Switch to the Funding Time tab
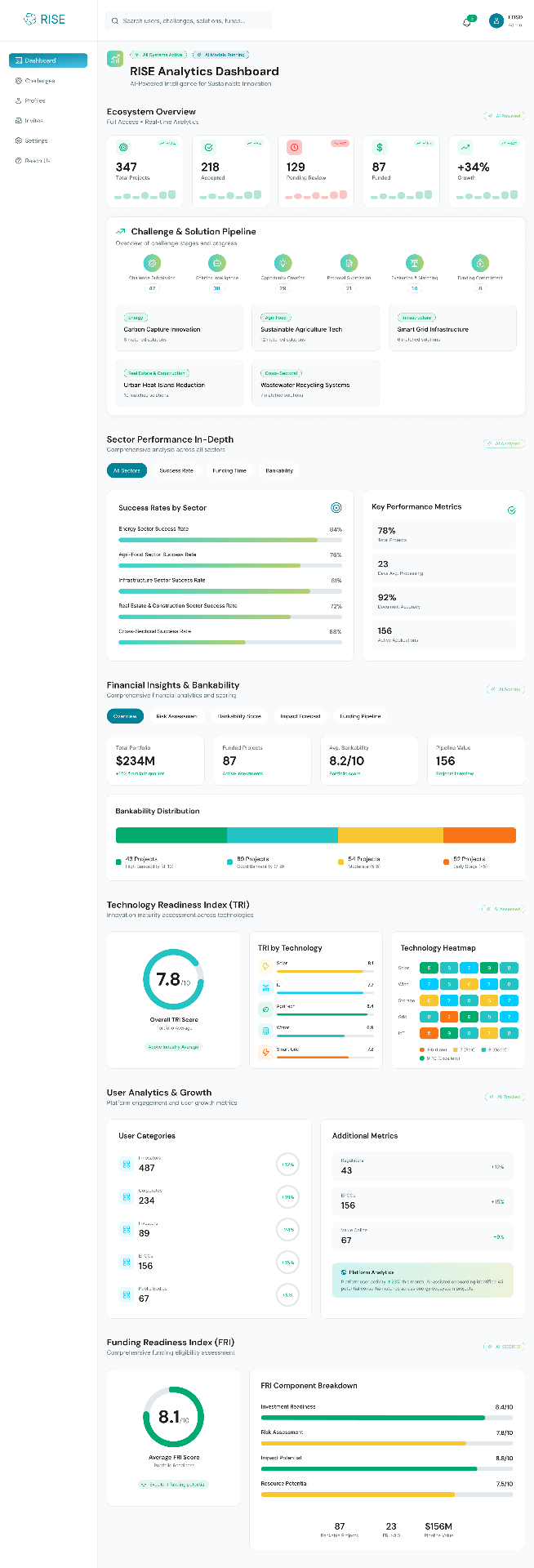This screenshot has width=534, height=1568. (229, 470)
